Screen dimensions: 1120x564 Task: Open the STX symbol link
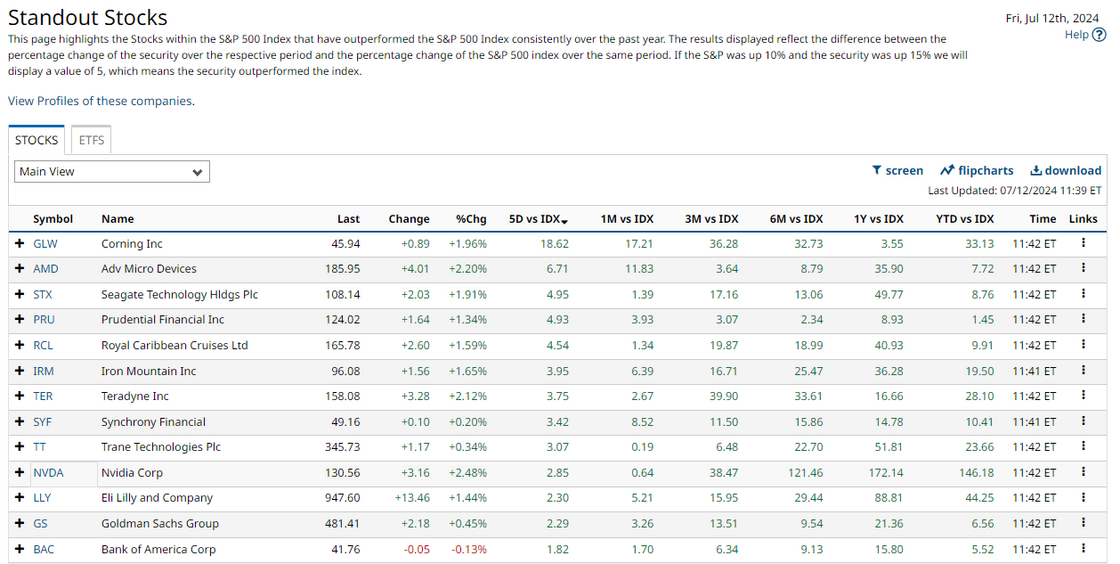tap(42, 294)
